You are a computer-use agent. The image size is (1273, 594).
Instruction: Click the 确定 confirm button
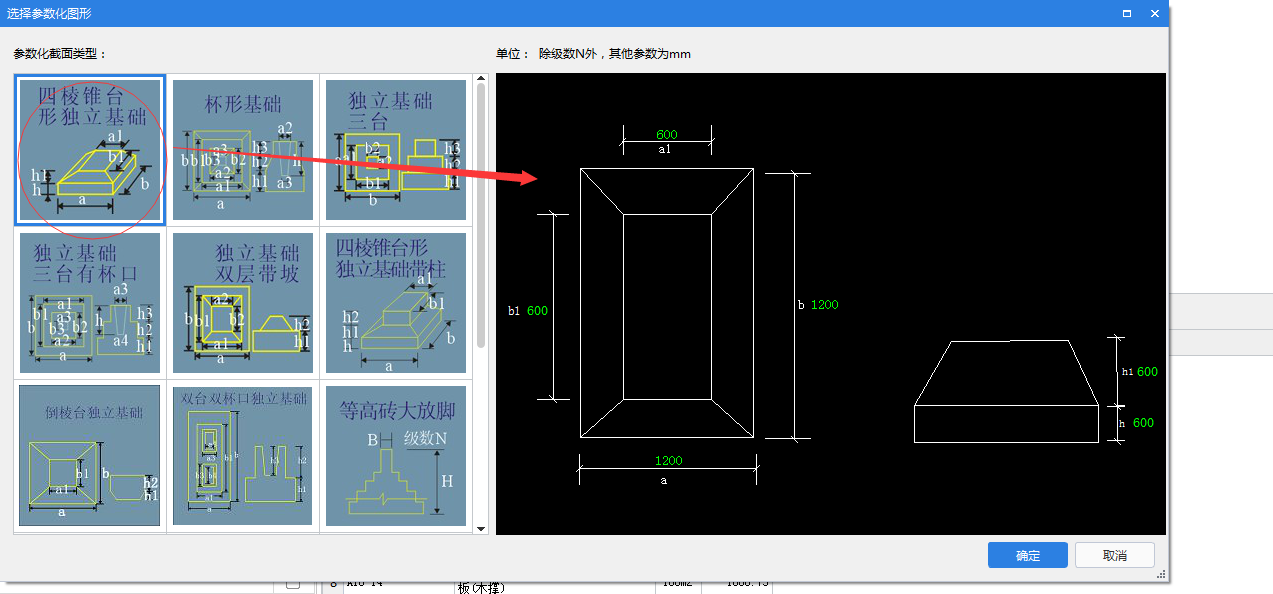[1027, 555]
